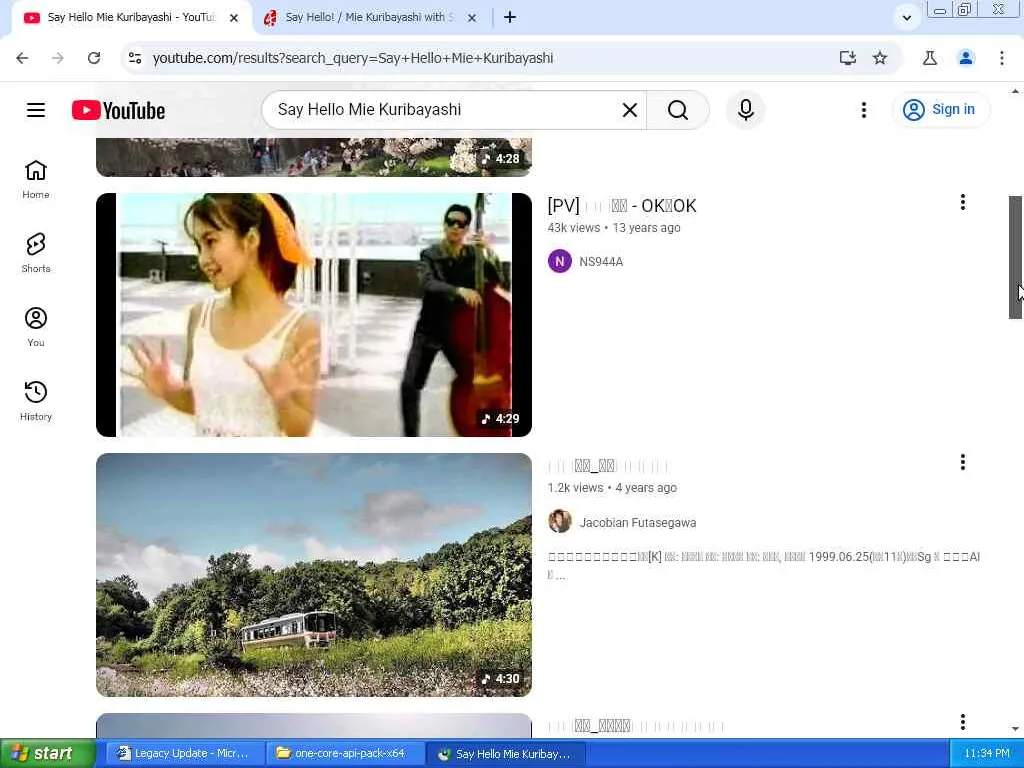Click Jacobian Futasegawa channel avatar
1024x768 pixels.
(560, 521)
